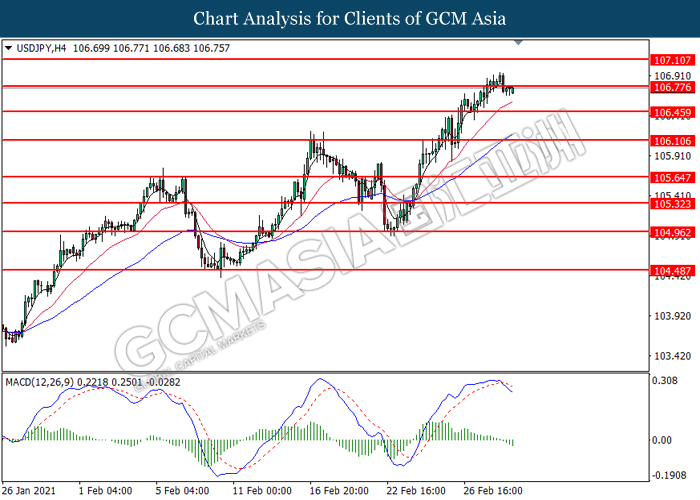The width and height of the screenshot is (700, 500).
Task: Select the 106.106 price level label
Action: click(x=672, y=141)
